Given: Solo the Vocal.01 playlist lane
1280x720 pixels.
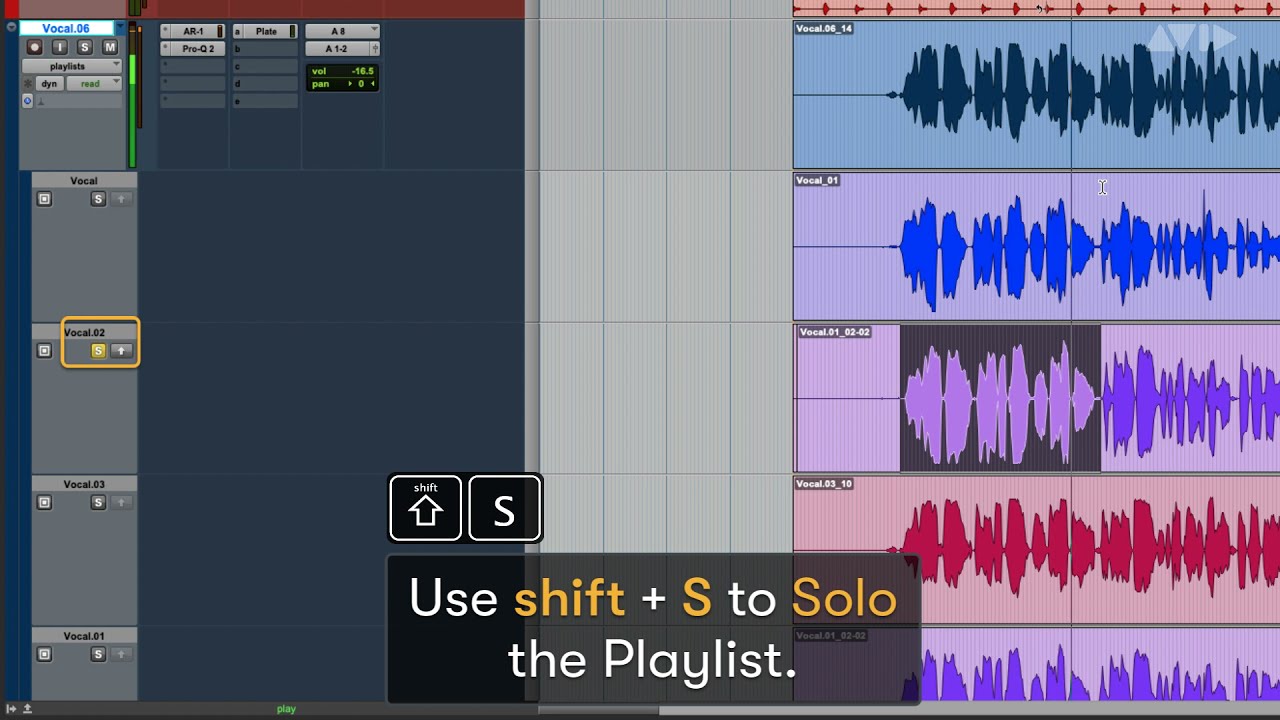Looking at the screenshot, I should pyautogui.click(x=98, y=654).
